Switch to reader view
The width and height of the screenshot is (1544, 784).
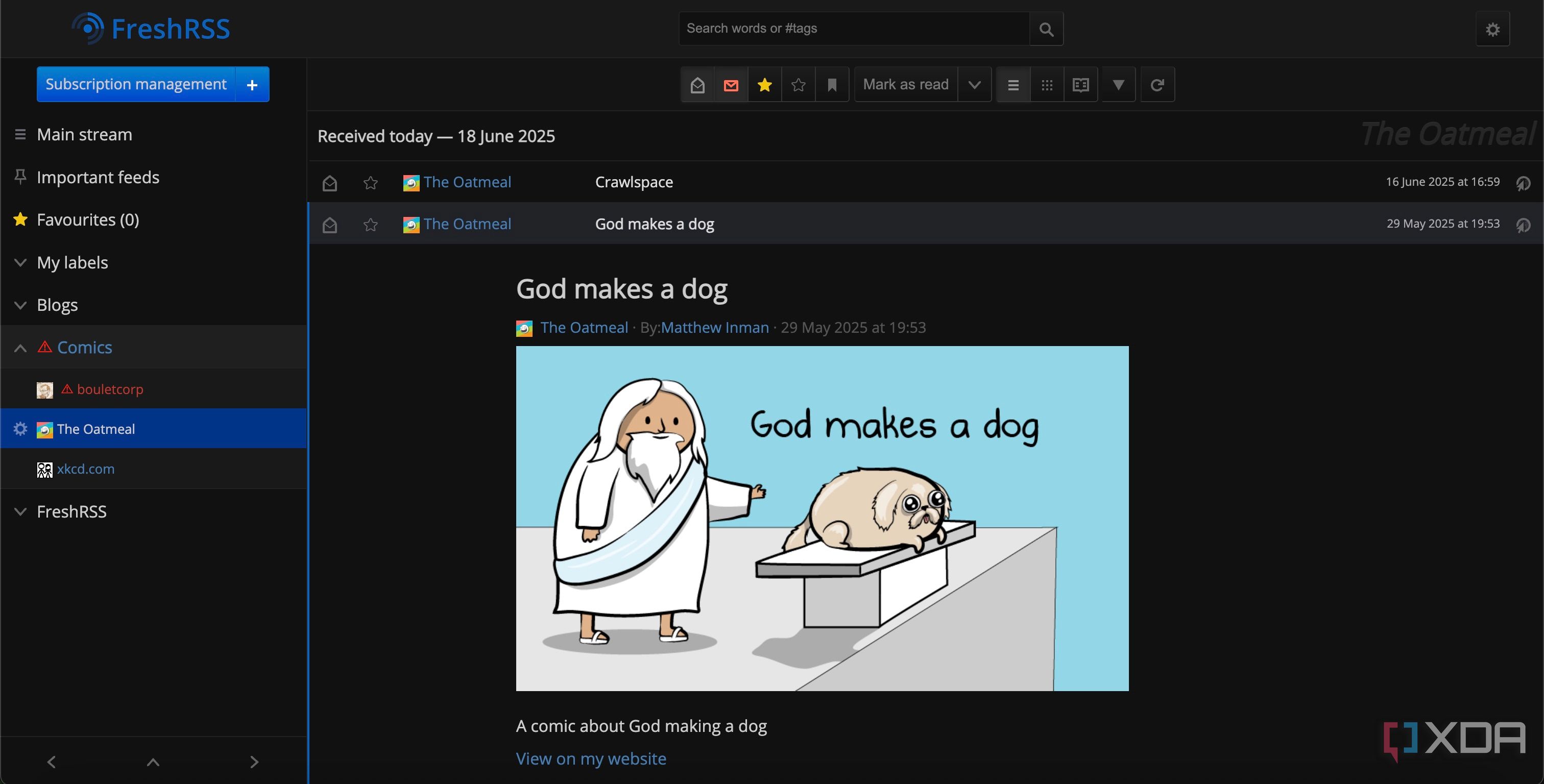tap(1081, 85)
